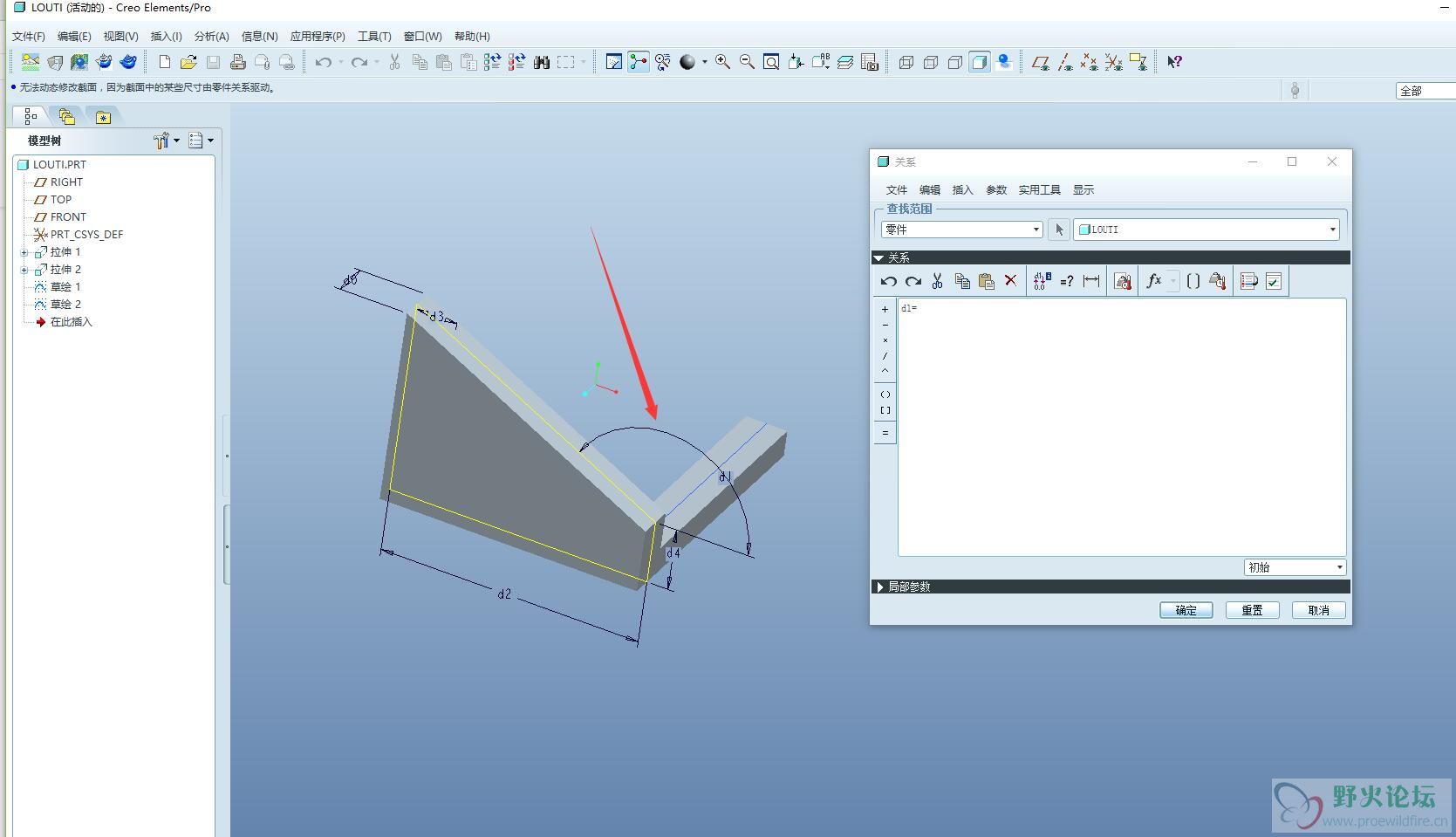This screenshot has height=837, width=1456.
Task: Expand the 拉伸 2 tree node
Action: point(24,270)
